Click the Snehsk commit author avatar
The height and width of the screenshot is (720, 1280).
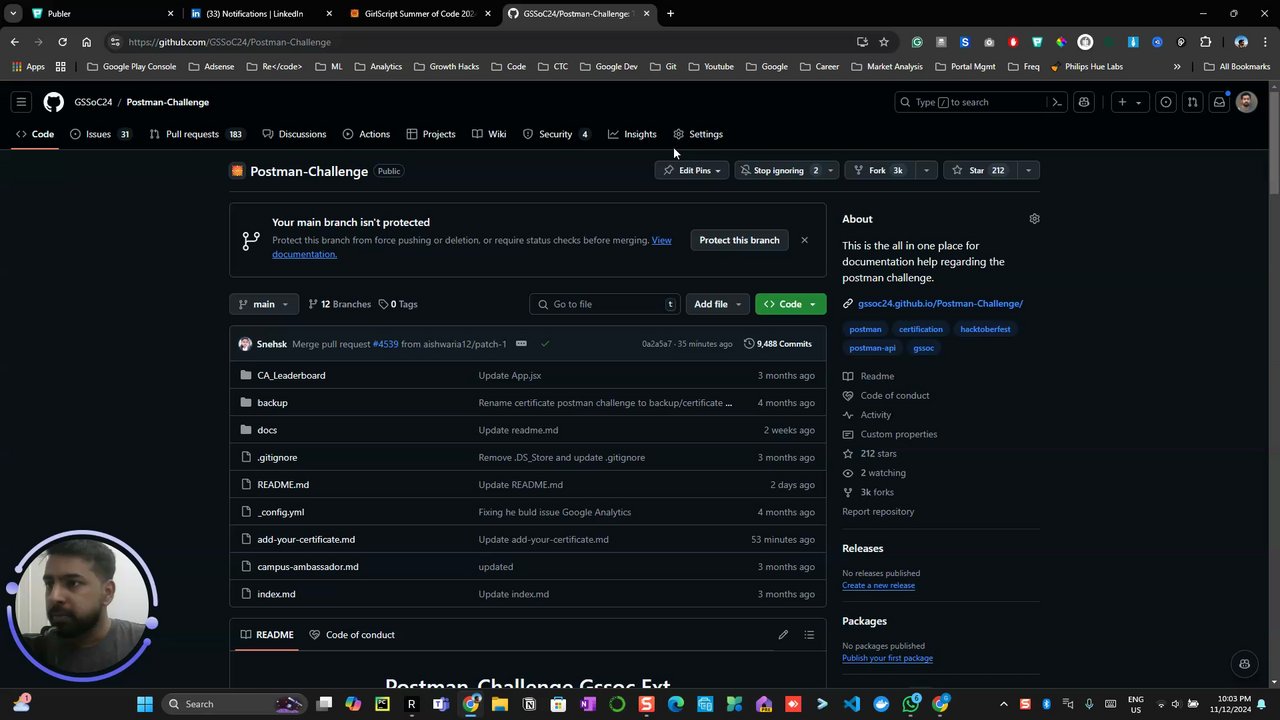coord(245,344)
